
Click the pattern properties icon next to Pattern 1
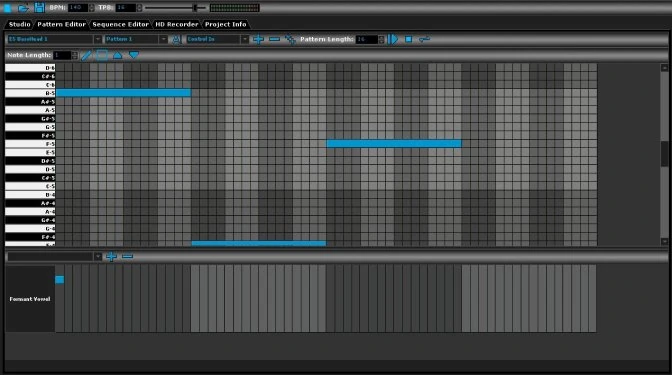click(x=176, y=39)
